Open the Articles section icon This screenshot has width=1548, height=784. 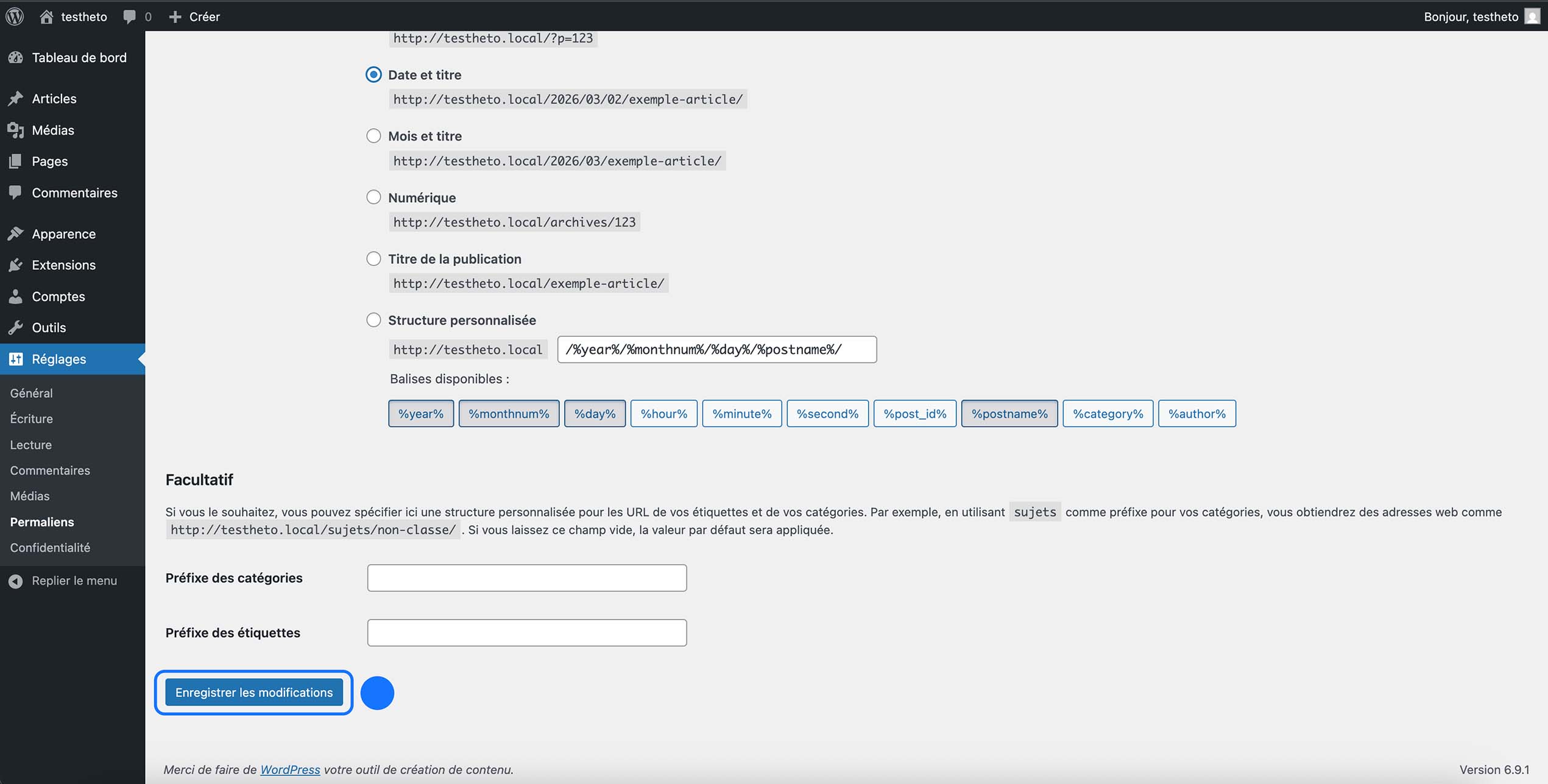[x=16, y=98]
